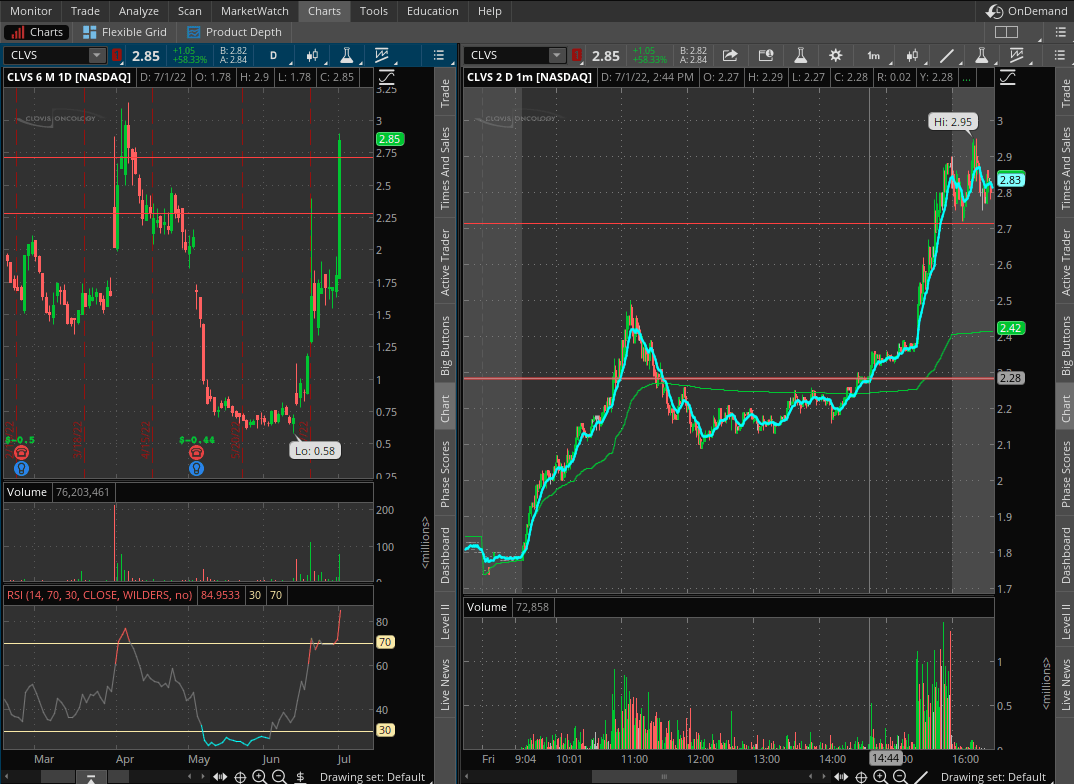Open left sidebar Big Buttons panel
The image size is (1074, 784).
[x=445, y=345]
